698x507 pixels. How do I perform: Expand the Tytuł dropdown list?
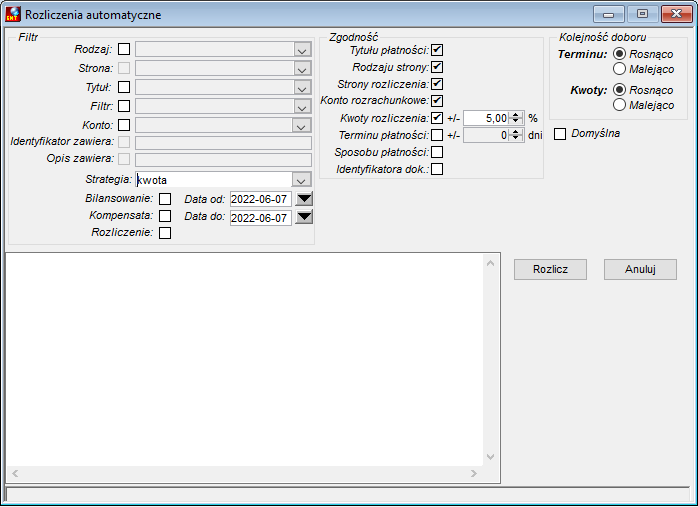pyautogui.click(x=302, y=87)
